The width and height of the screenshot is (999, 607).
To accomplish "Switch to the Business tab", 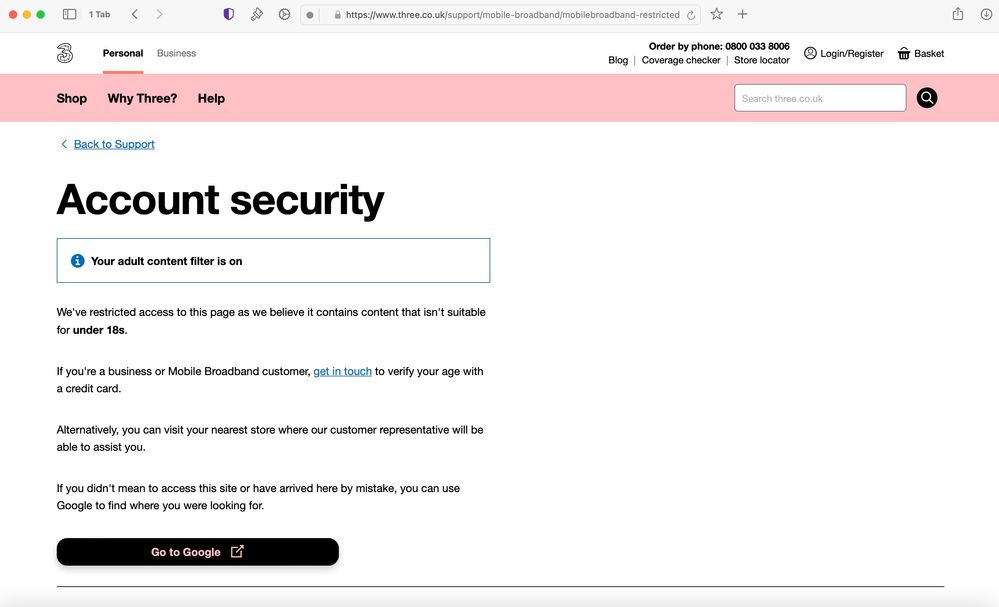I will tap(176, 53).
